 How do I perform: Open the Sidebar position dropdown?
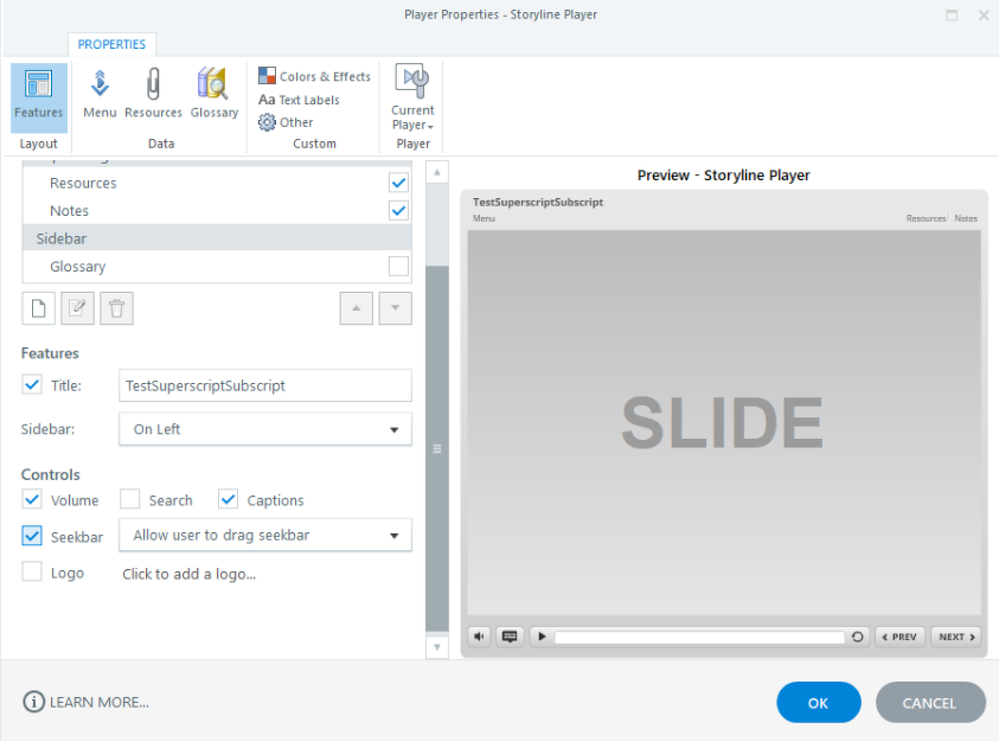265,429
